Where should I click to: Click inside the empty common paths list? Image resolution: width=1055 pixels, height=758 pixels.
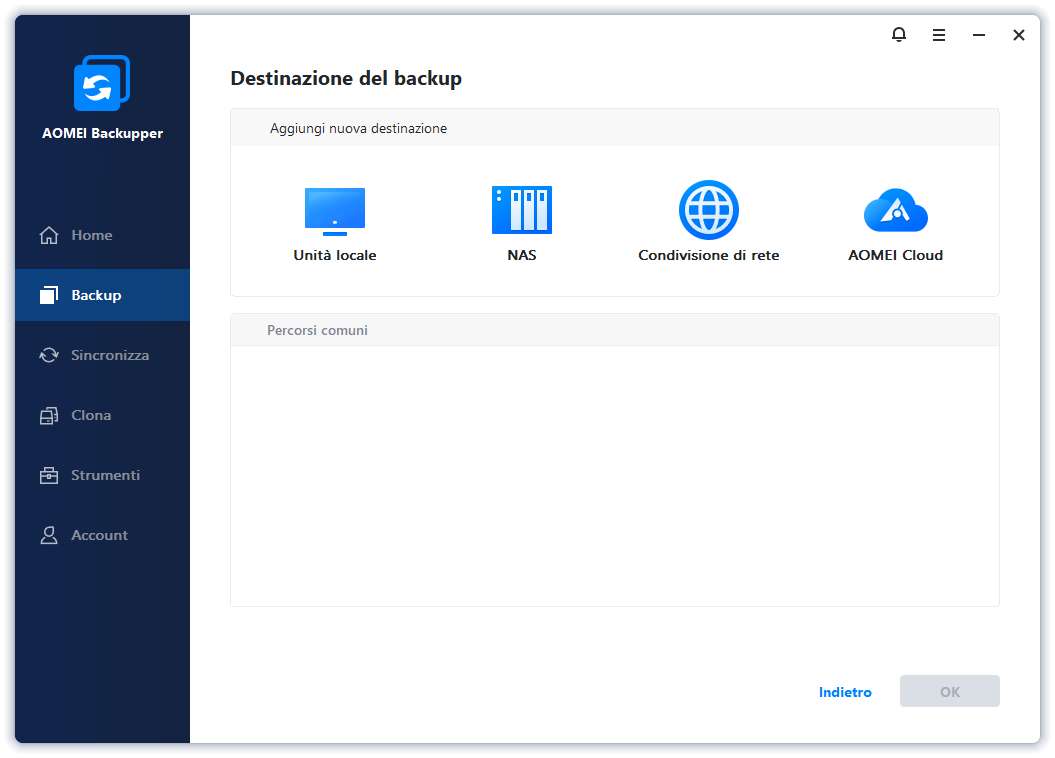(x=614, y=475)
